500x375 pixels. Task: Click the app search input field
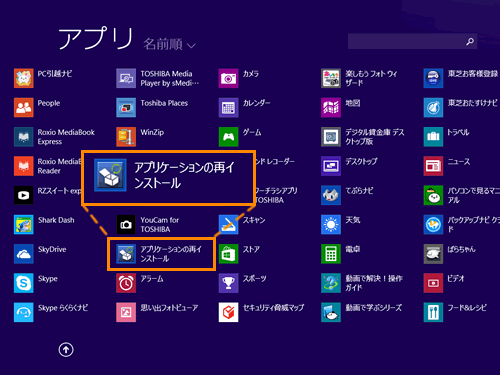[412, 41]
